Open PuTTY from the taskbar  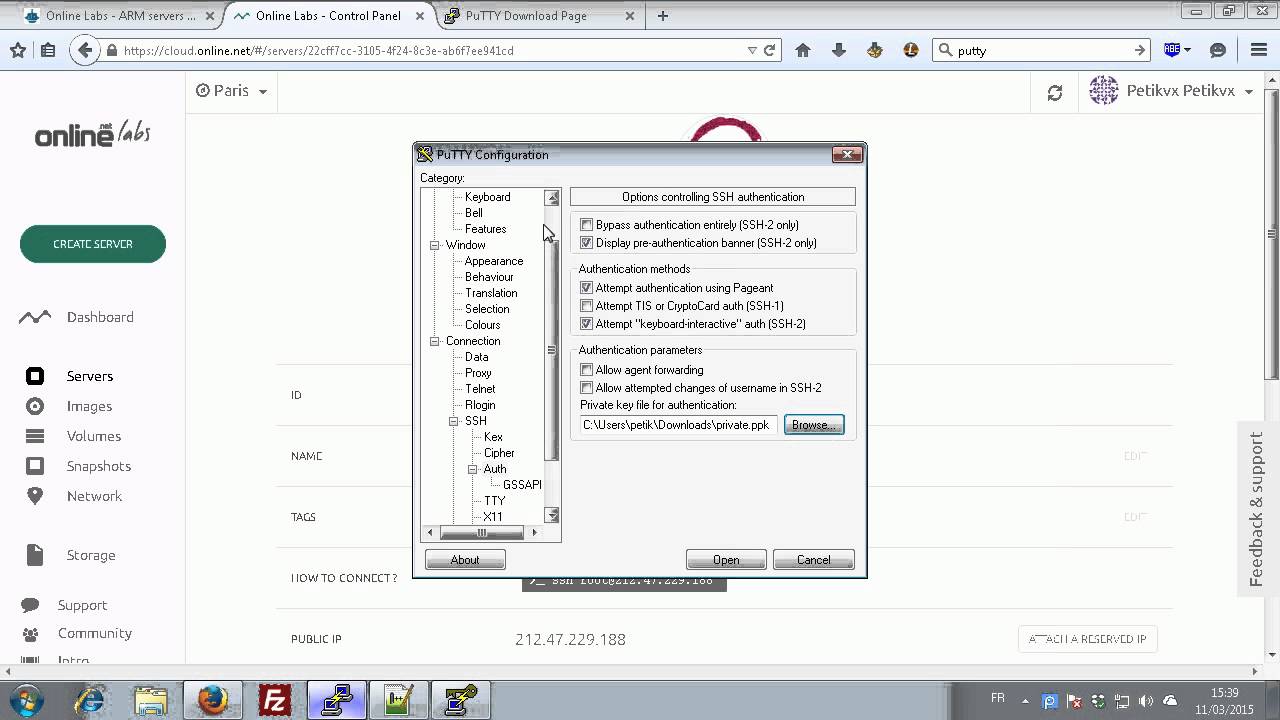point(336,699)
